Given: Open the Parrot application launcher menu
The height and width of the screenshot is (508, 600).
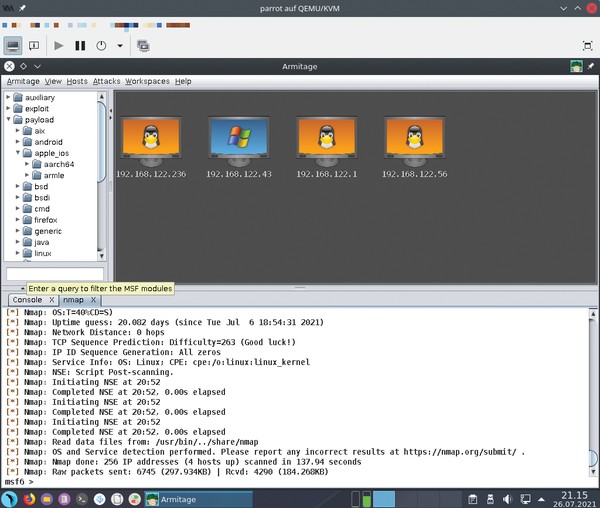Looking at the screenshot, I should click(10, 499).
